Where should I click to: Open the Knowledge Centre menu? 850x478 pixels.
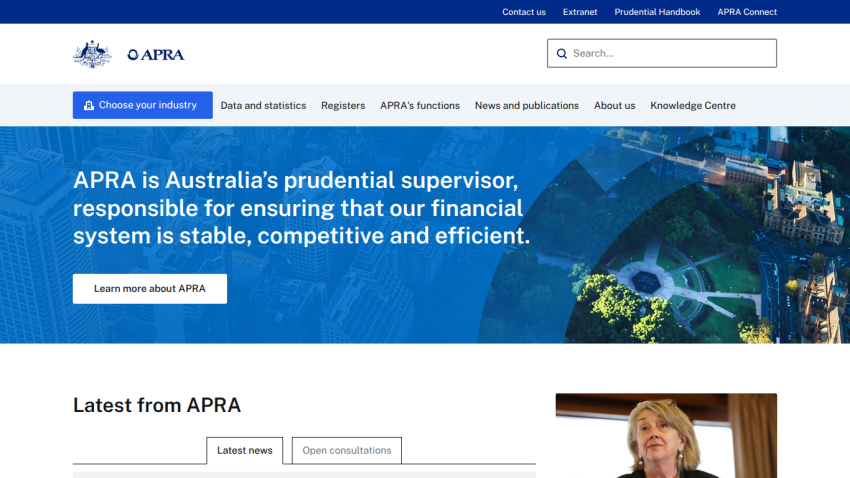[693, 106]
